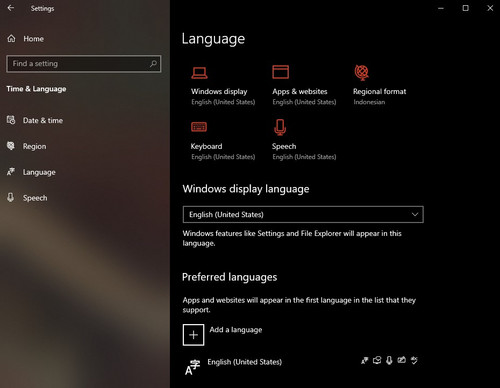Minimize the Settings window
The image size is (500, 388).
441,8
